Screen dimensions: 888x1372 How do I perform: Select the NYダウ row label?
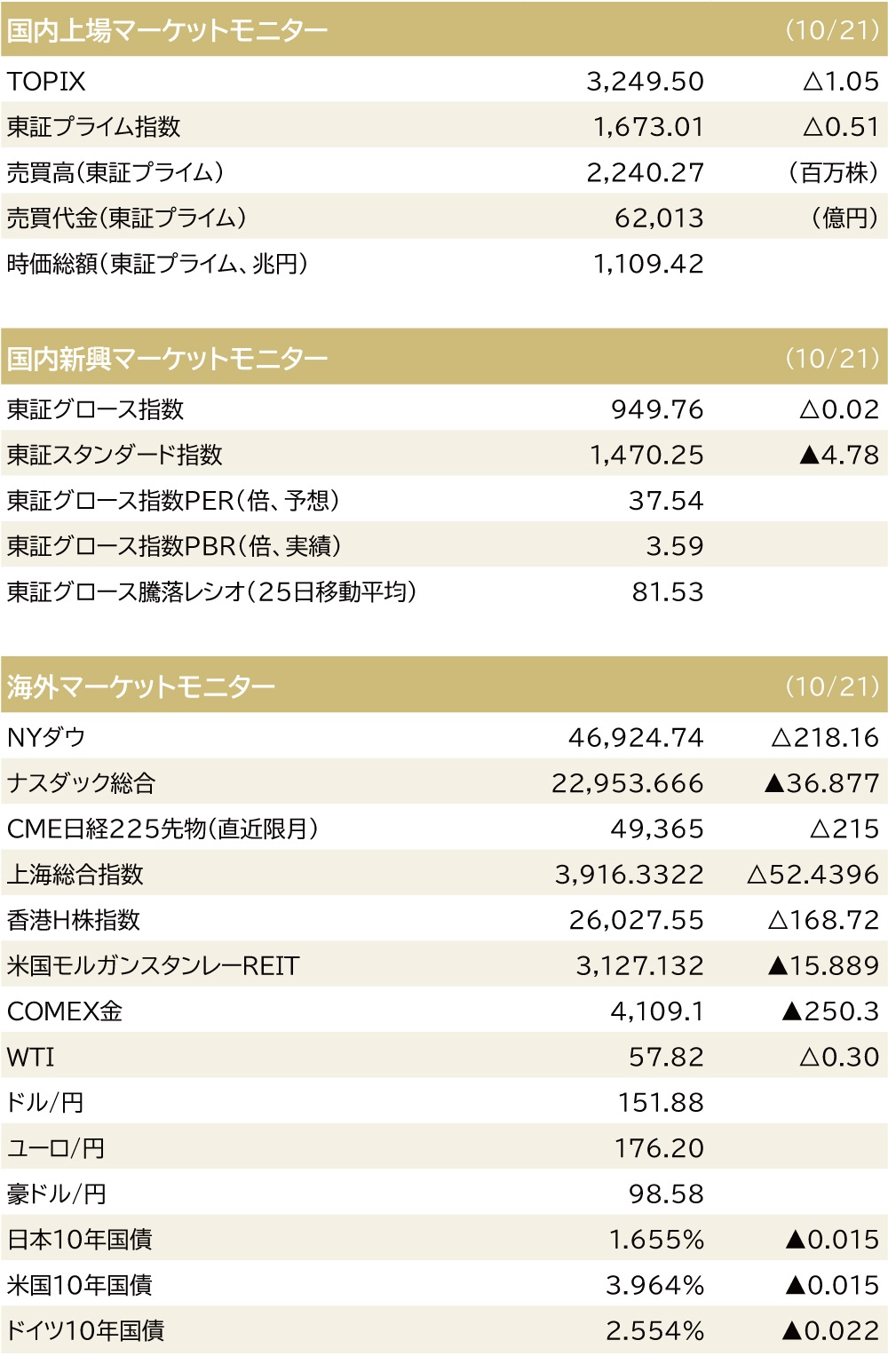coord(46,737)
